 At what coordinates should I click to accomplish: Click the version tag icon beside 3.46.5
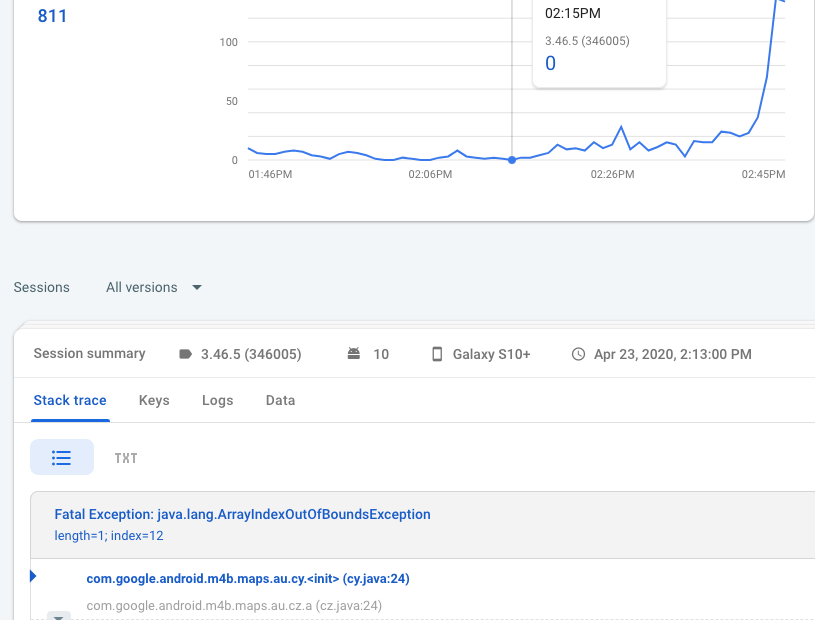click(x=185, y=354)
